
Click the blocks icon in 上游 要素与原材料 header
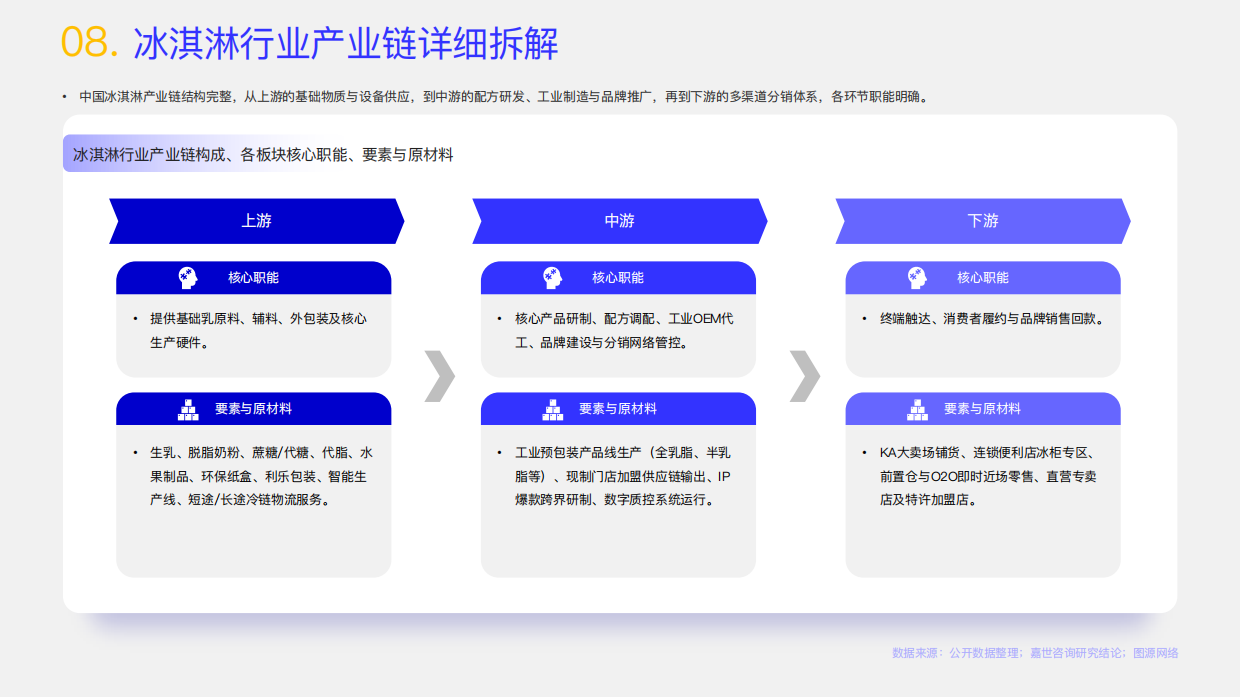tap(188, 409)
